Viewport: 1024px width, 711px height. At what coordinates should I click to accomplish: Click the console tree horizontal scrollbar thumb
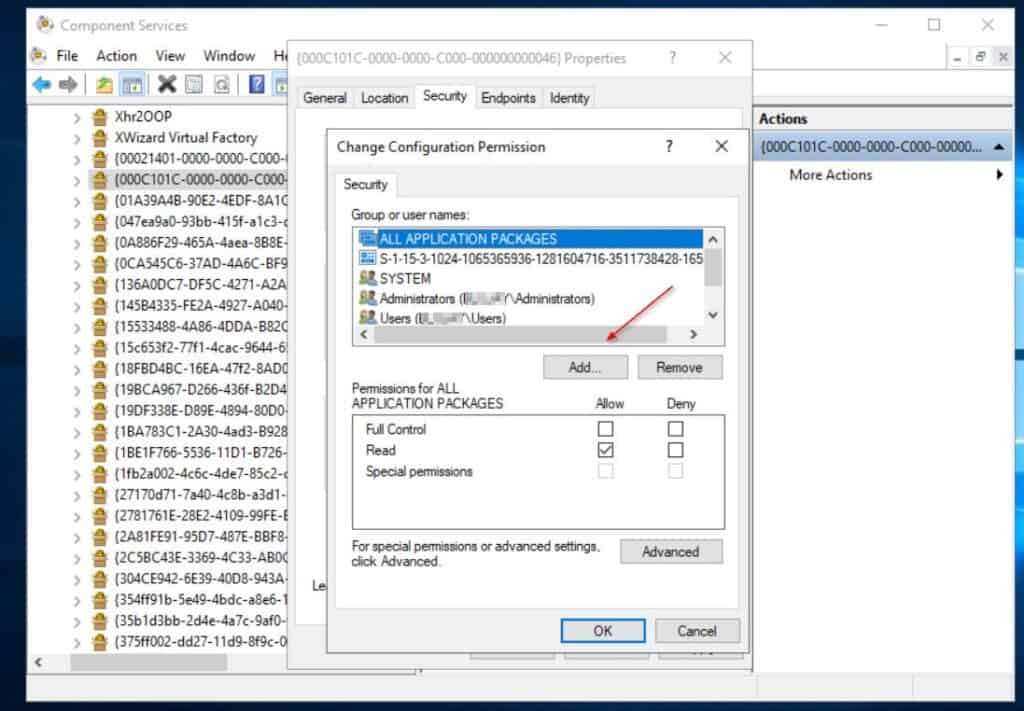[148, 663]
